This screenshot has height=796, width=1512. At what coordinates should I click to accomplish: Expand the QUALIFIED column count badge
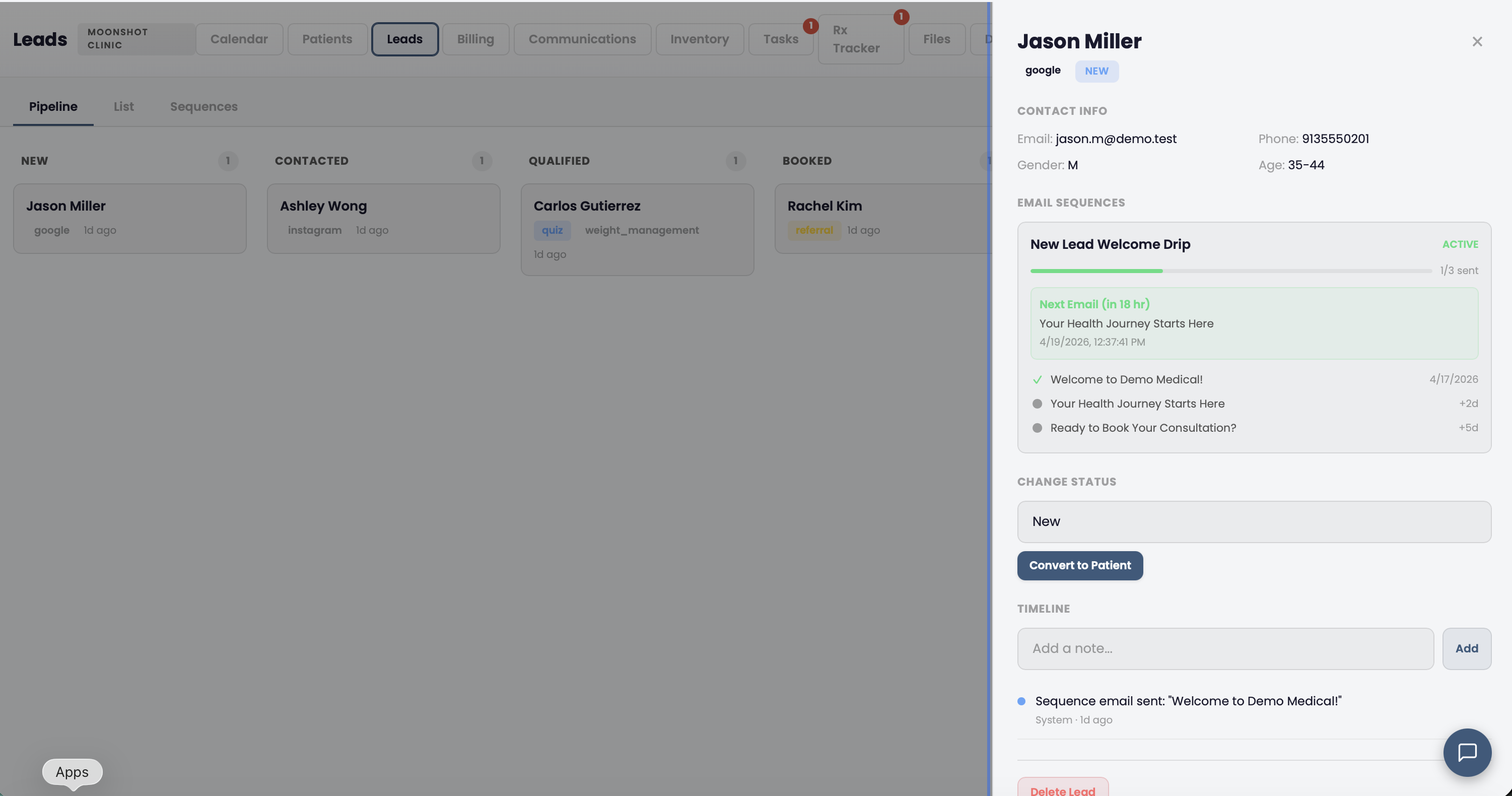[736, 161]
